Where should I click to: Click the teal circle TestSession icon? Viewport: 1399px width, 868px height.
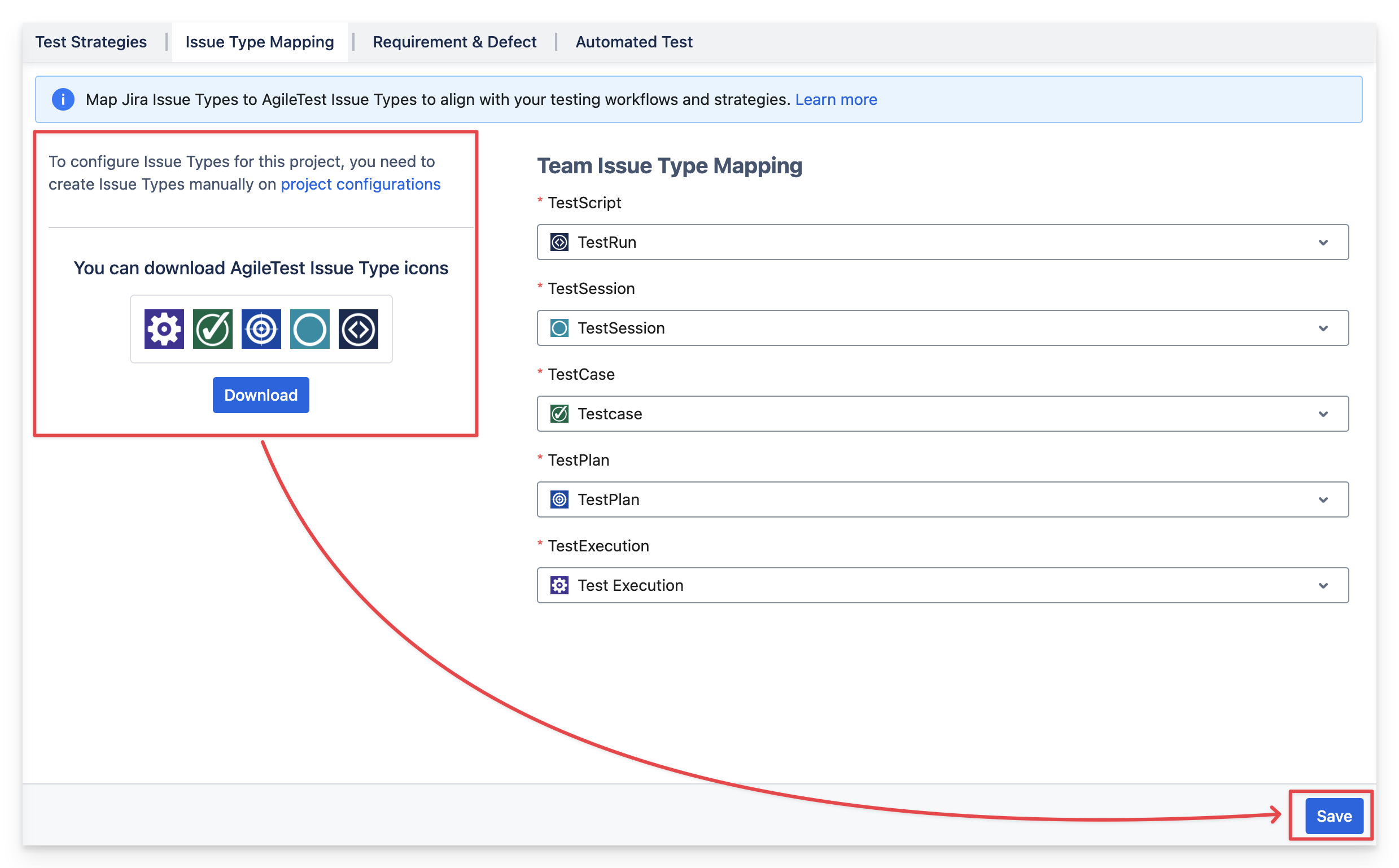[309, 329]
